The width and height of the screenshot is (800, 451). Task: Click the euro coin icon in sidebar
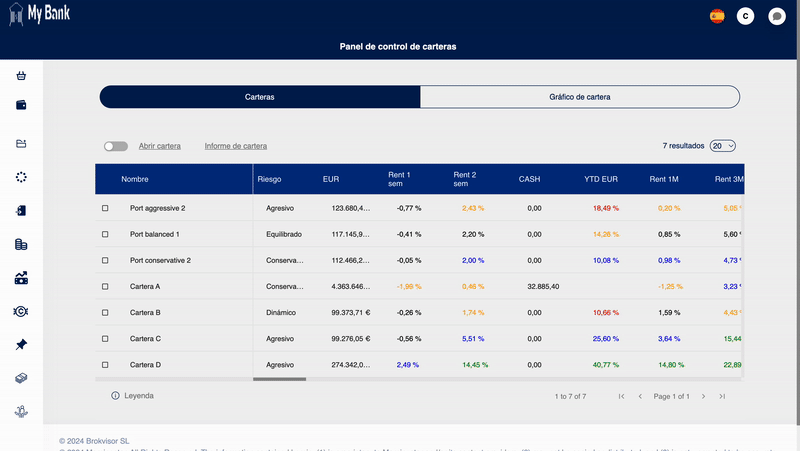click(x=21, y=311)
